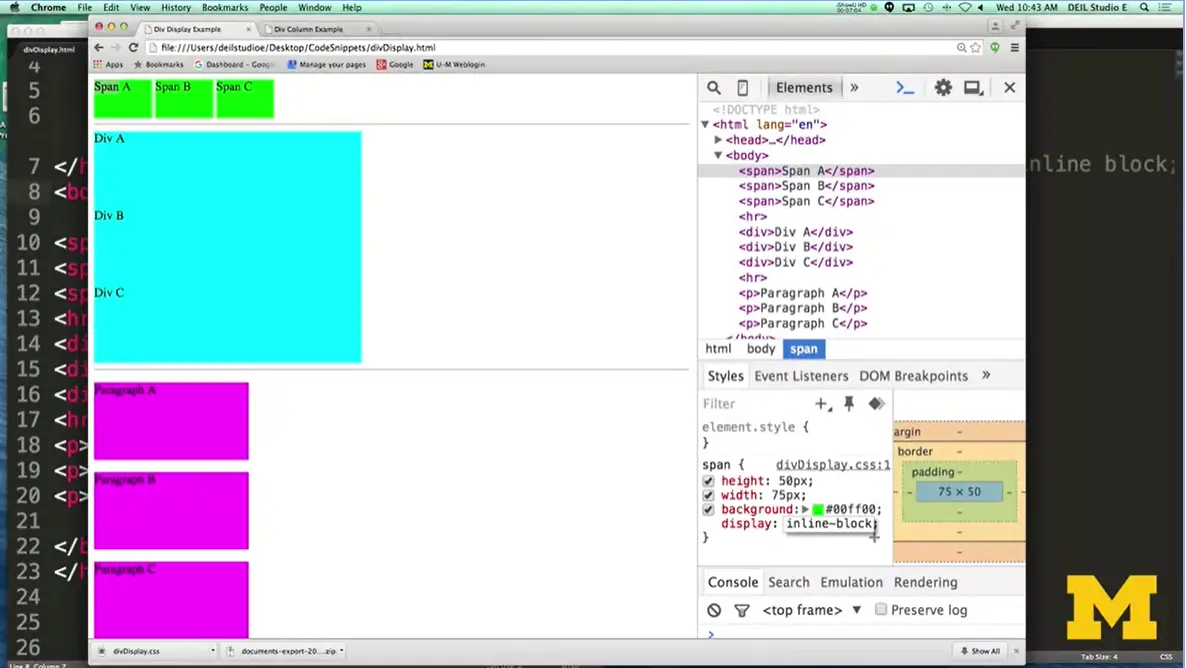Image resolution: width=1186 pixels, height=668 pixels.
Task: Open the DevTools search icon
Action: (713, 87)
